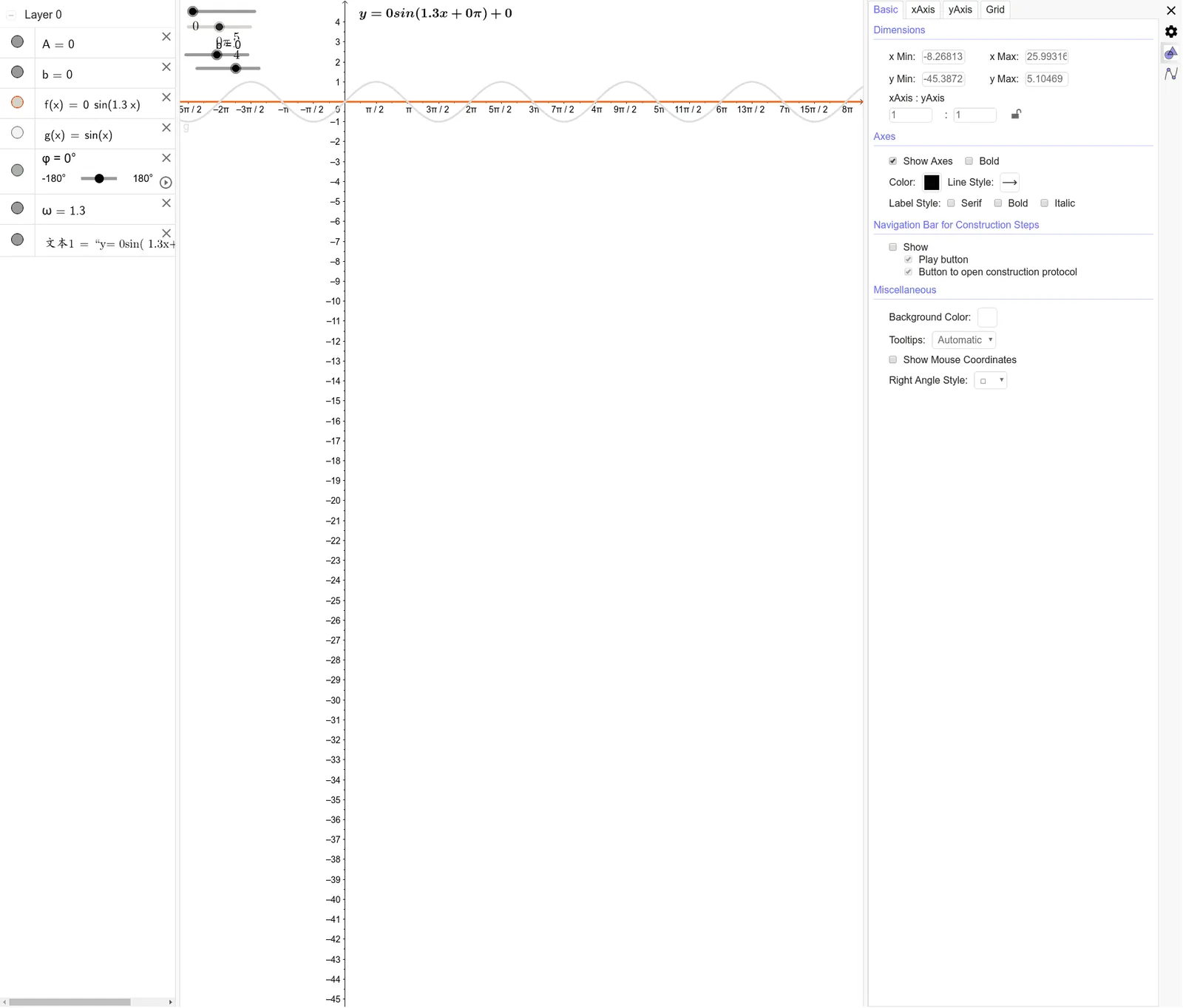Close the properties panel
The width and height of the screenshot is (1183, 1008).
(x=1171, y=10)
